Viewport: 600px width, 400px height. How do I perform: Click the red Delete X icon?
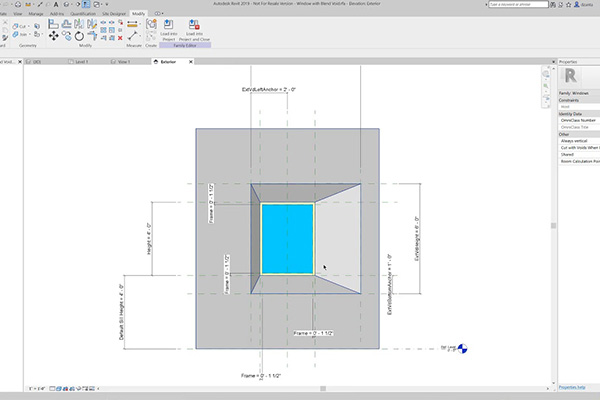coord(120,38)
